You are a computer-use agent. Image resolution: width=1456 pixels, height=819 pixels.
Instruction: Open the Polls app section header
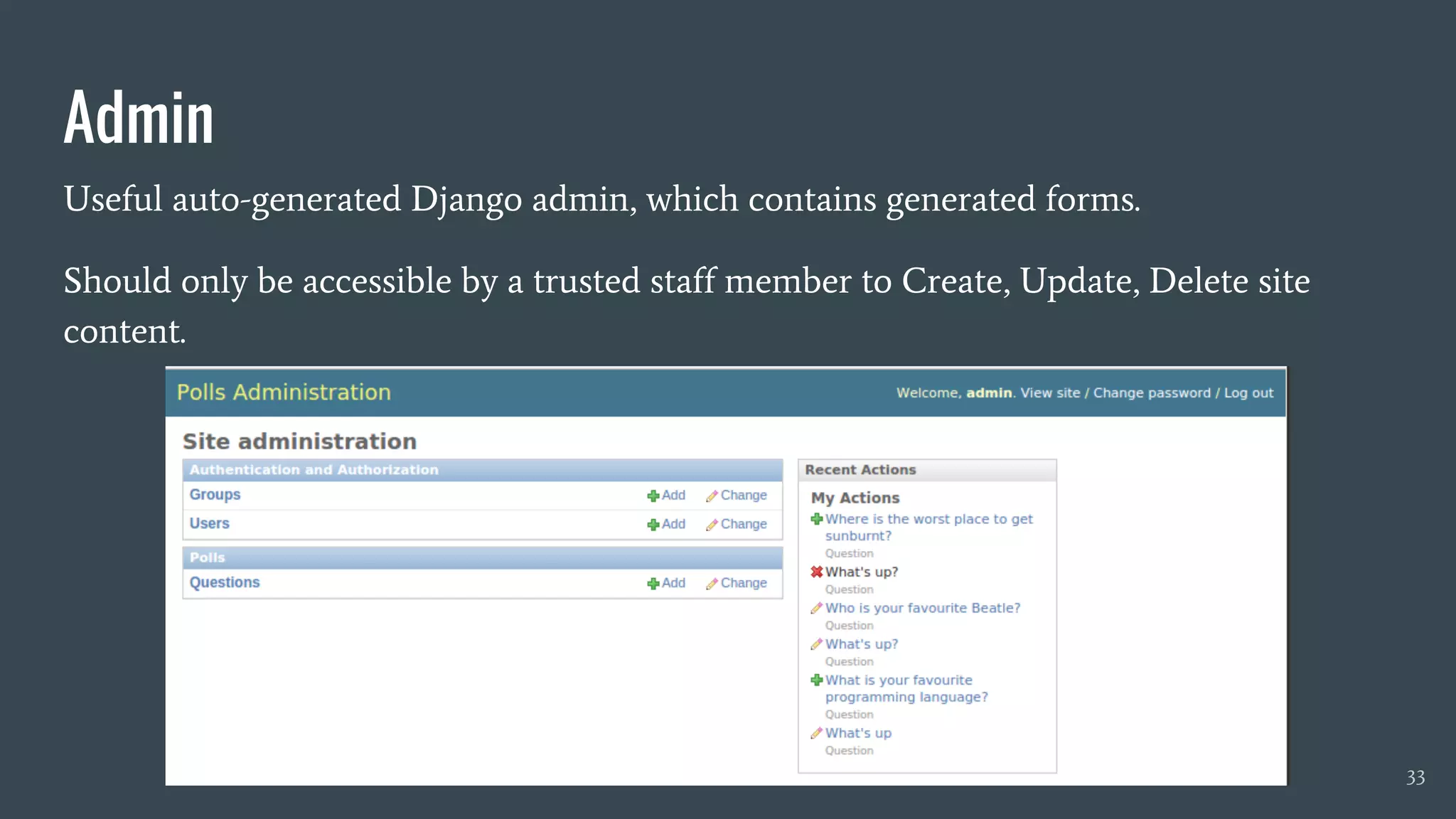(x=207, y=558)
